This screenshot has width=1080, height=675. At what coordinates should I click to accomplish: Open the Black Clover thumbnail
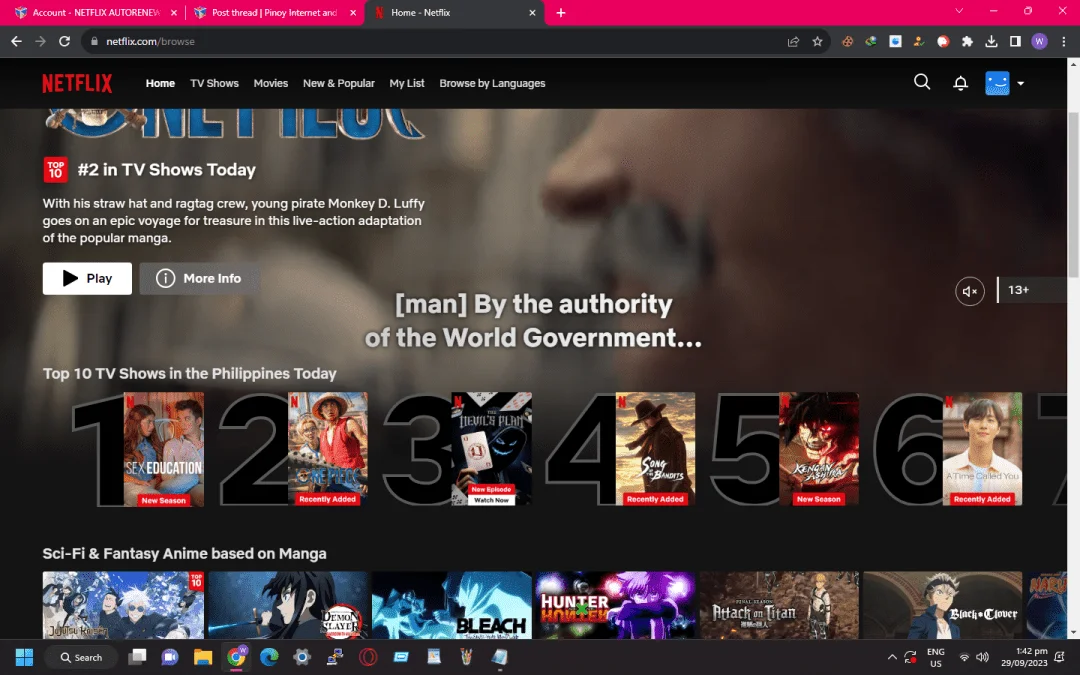(x=943, y=605)
